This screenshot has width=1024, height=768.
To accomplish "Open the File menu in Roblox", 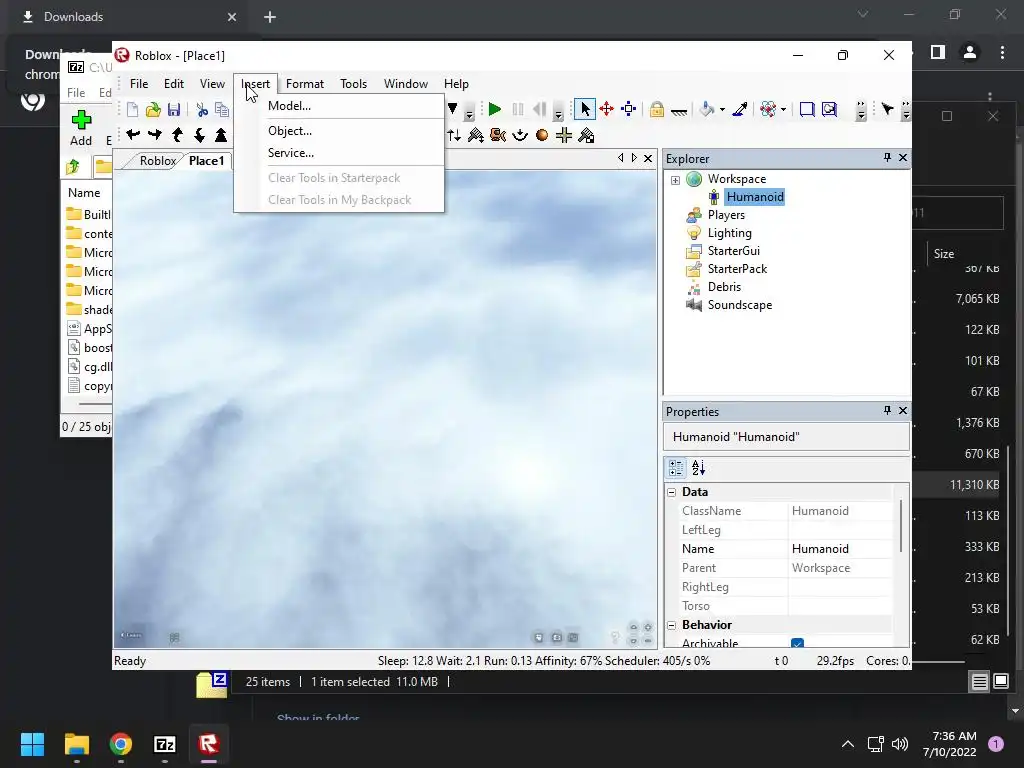I will point(138,84).
